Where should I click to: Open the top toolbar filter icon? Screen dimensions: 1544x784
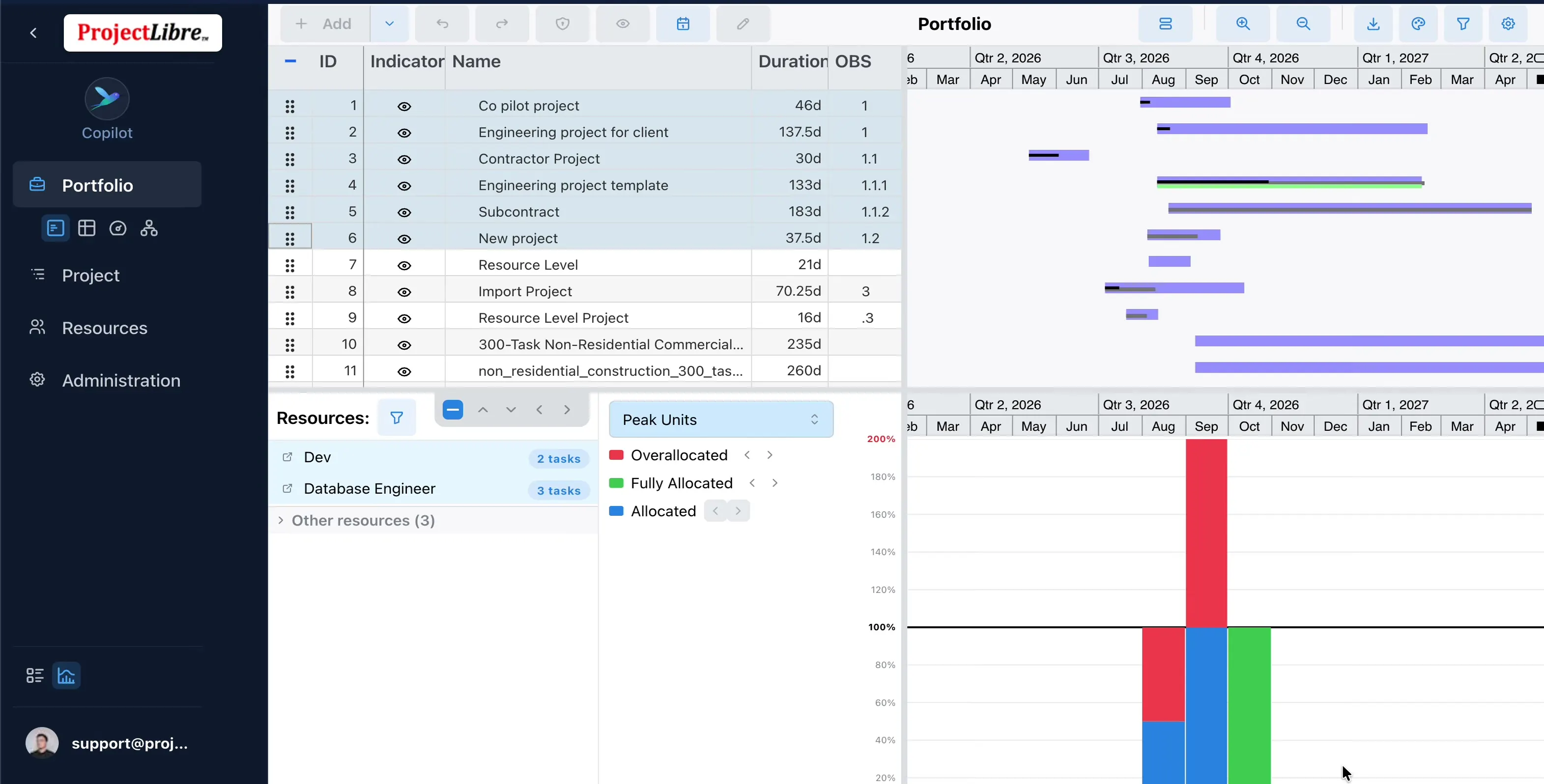click(1463, 24)
